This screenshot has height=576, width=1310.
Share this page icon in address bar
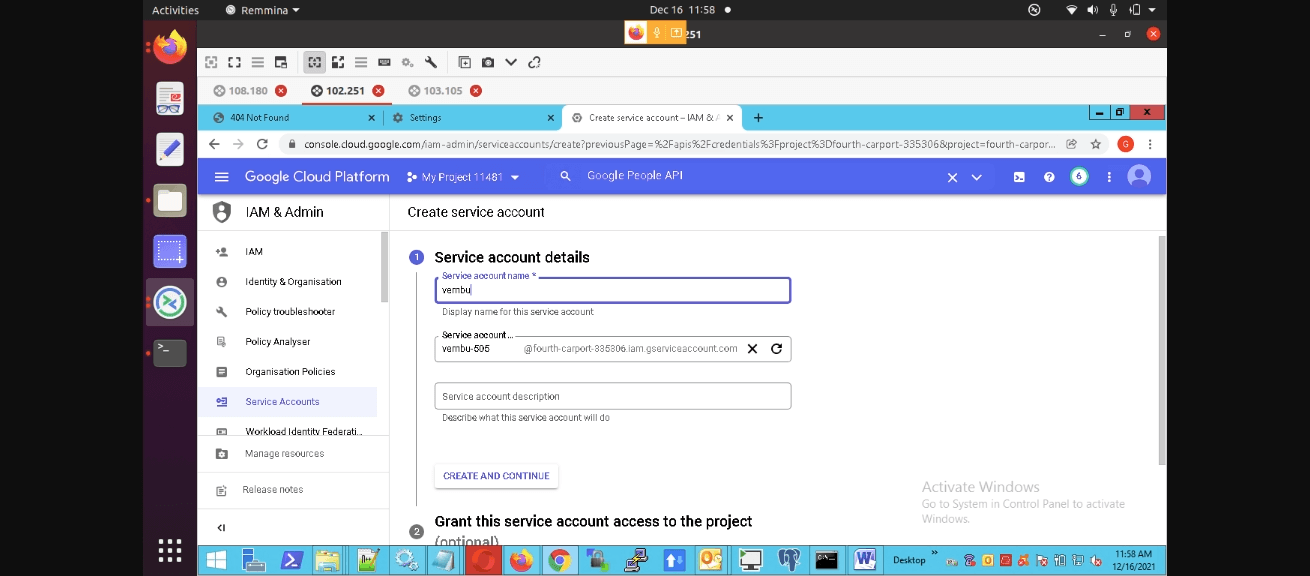coord(1072,144)
